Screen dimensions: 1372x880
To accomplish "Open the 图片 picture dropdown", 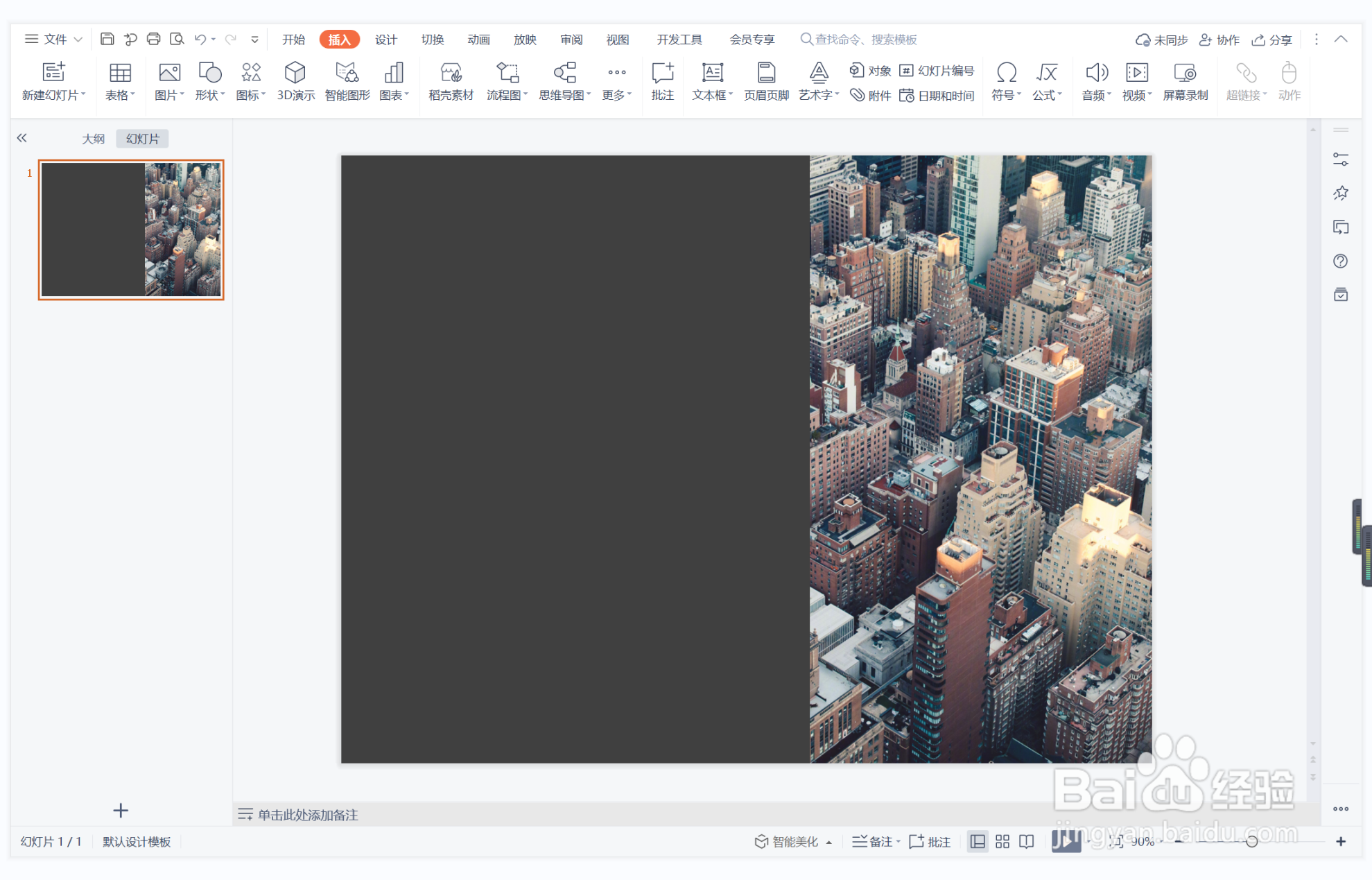I will coord(182,95).
